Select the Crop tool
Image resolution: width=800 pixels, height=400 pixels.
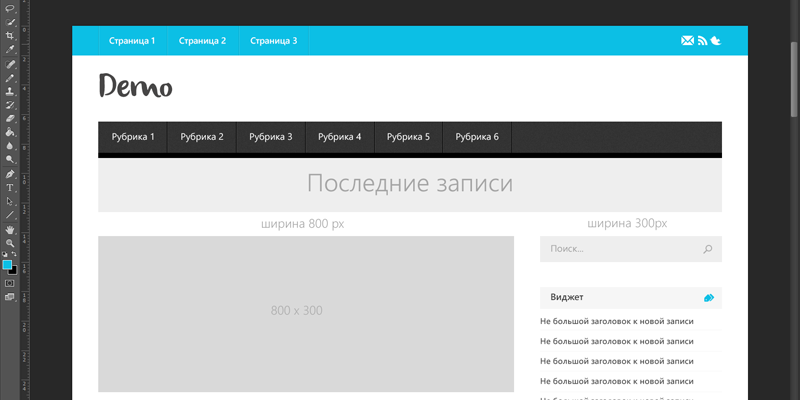tap(10, 35)
